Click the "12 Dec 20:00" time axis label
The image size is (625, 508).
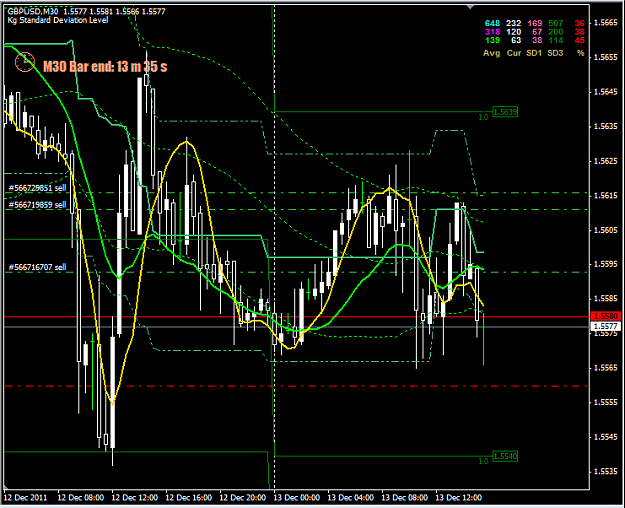pyautogui.click(x=243, y=498)
